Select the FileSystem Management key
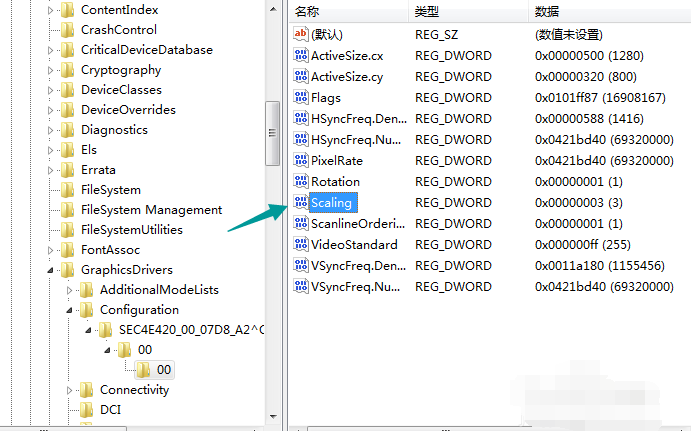 tap(151, 210)
